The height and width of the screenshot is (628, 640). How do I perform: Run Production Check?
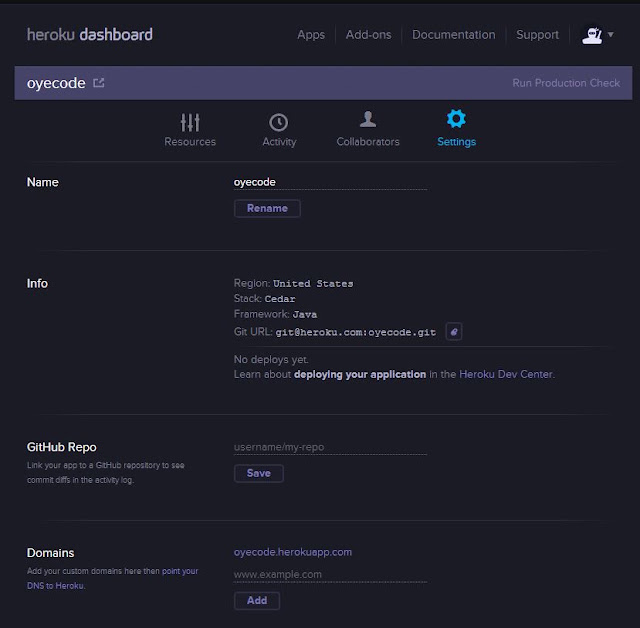pos(566,83)
